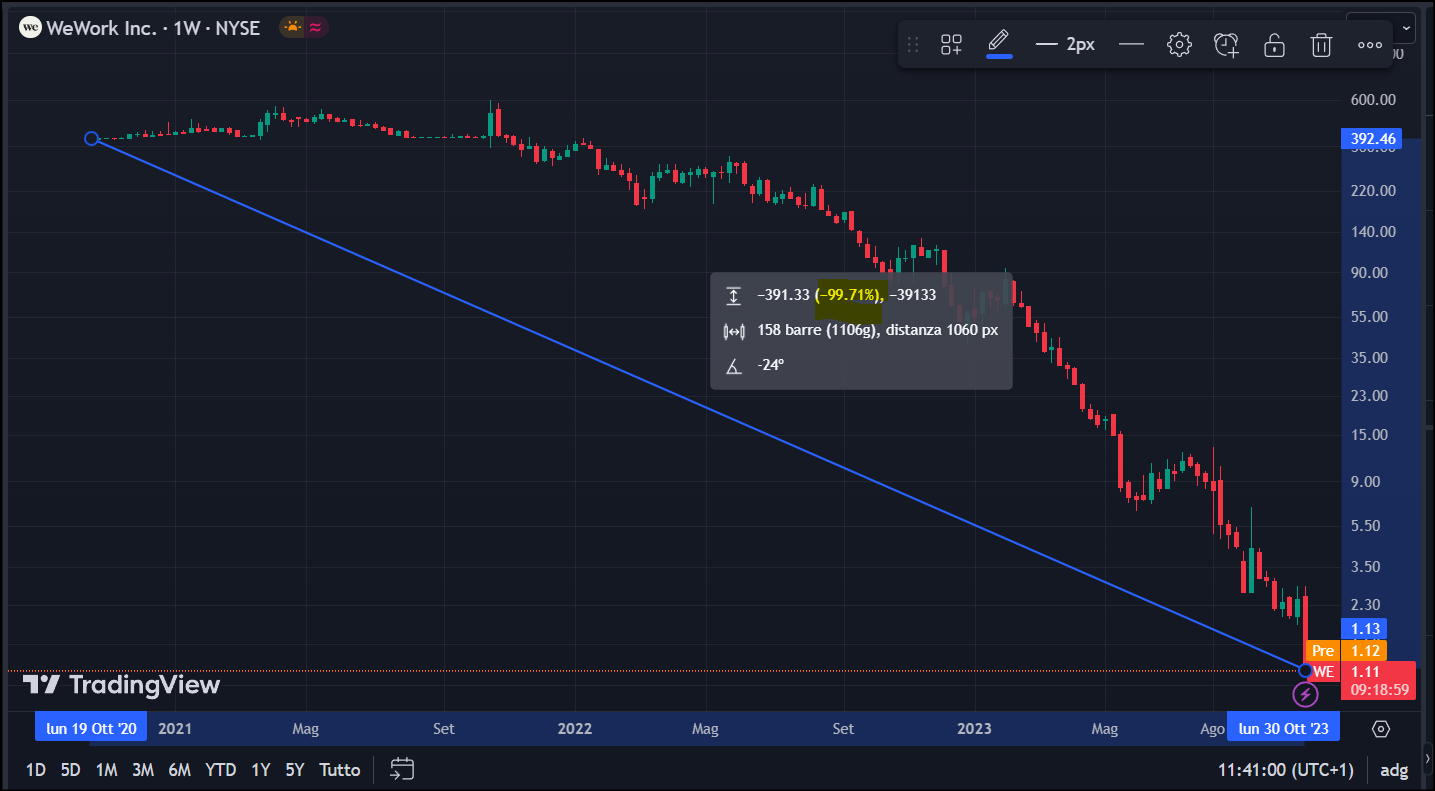Select the trend line end anchor point
Image resolution: width=1435 pixels, height=791 pixels.
tap(1305, 670)
